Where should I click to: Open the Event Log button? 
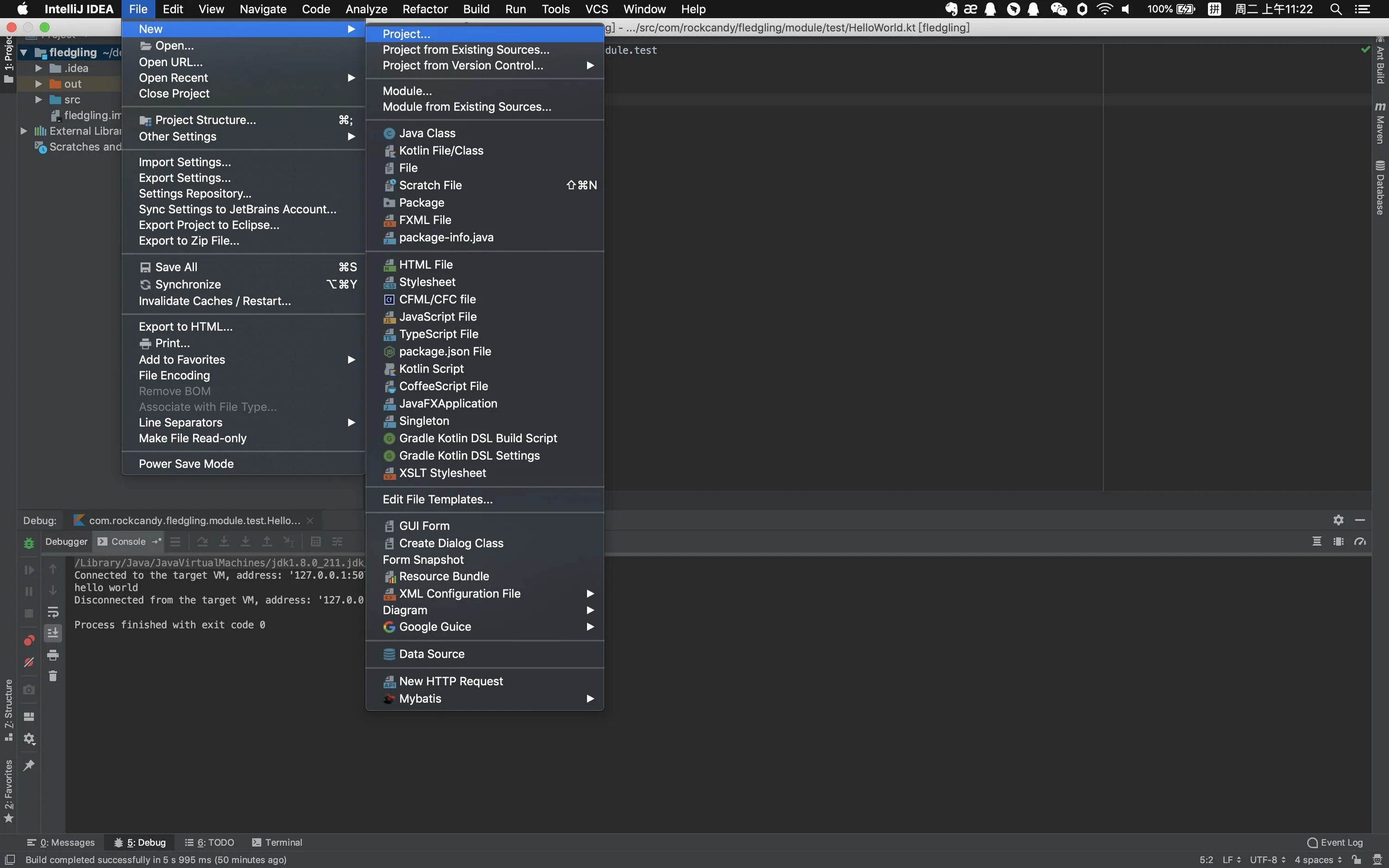1335,842
